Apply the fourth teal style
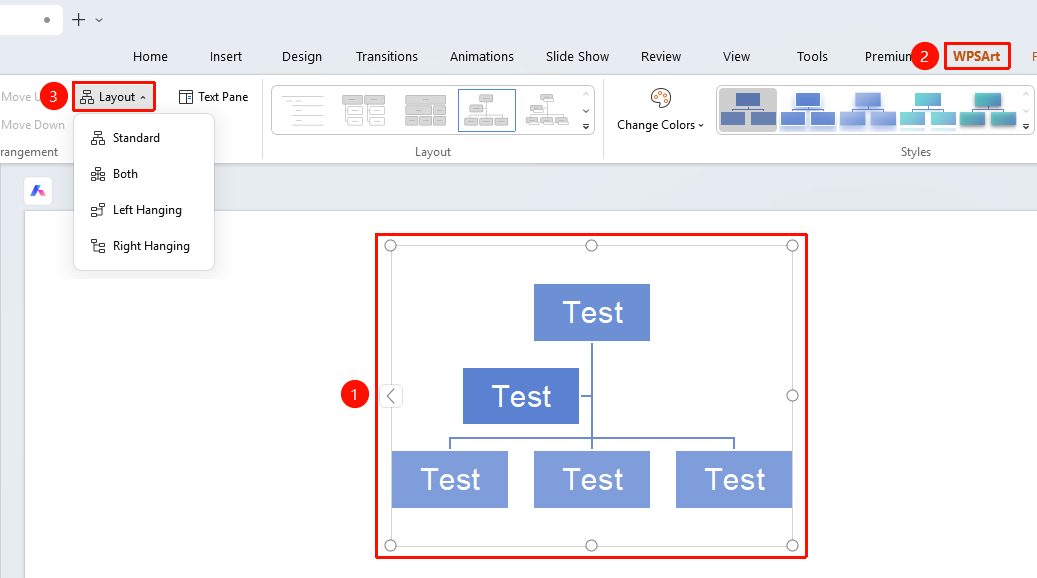The height and width of the screenshot is (578, 1037). coord(928,110)
